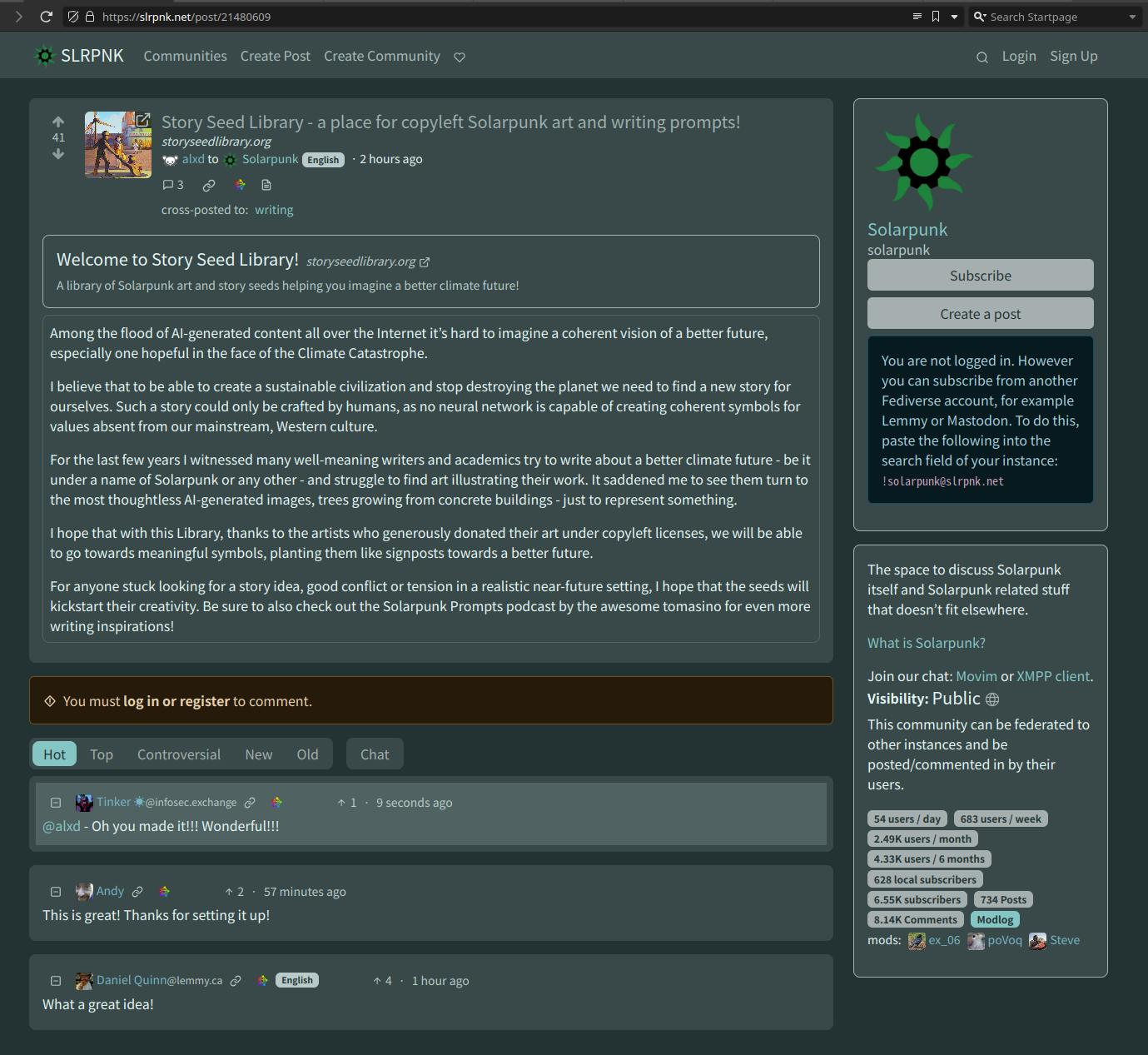Screen dimensions: 1148x1055
Task: Open the post's comment count icon
Action: tap(173, 185)
